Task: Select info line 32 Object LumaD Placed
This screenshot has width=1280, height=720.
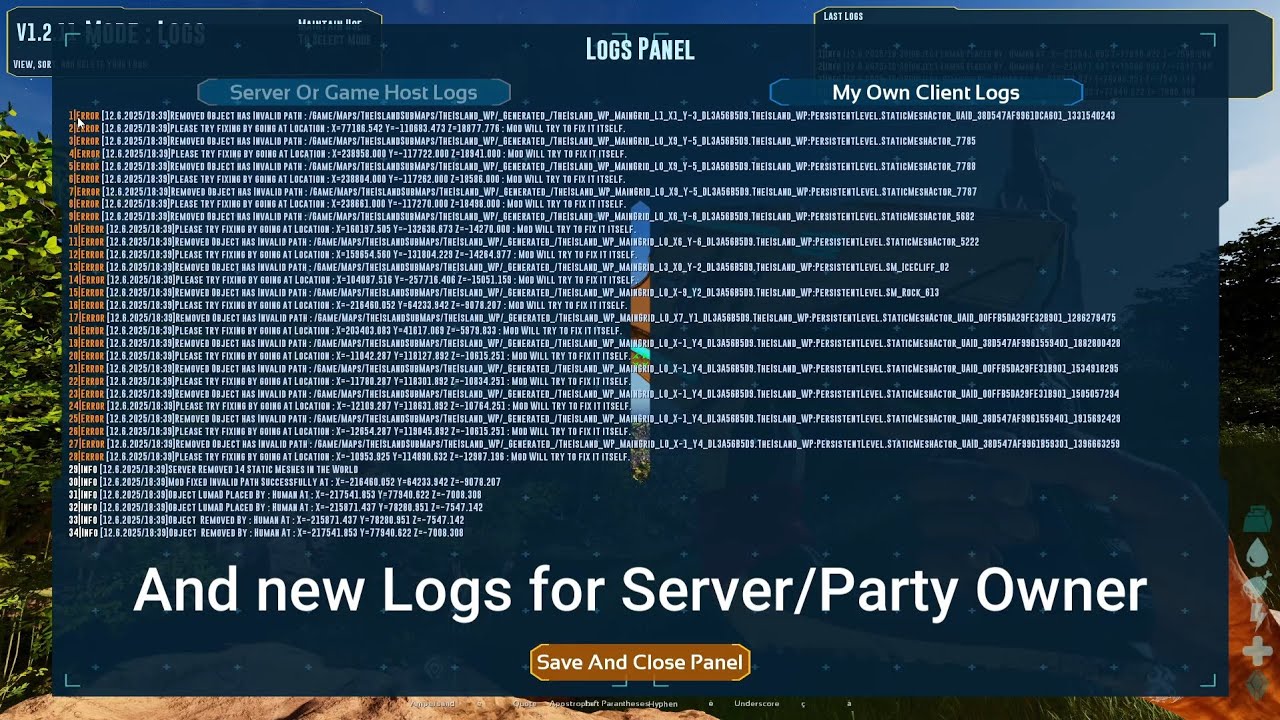Action: pyautogui.click(x=276, y=507)
